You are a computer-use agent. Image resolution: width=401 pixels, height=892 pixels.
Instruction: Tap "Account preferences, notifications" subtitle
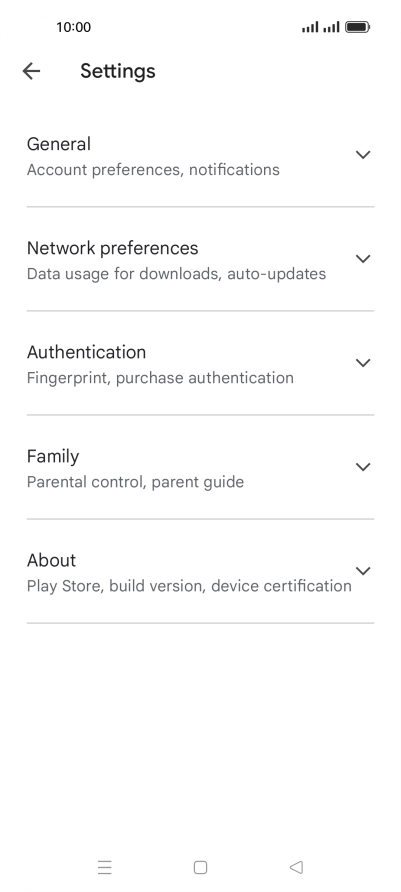tap(153, 170)
